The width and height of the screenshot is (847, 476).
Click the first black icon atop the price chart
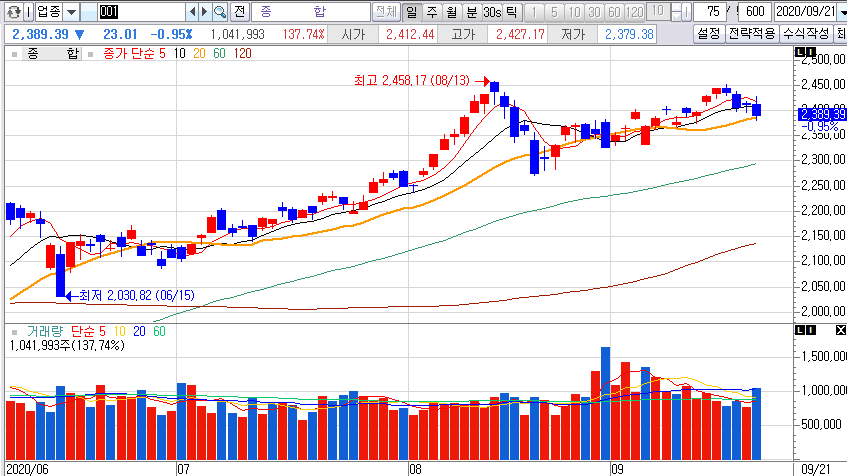pos(799,52)
